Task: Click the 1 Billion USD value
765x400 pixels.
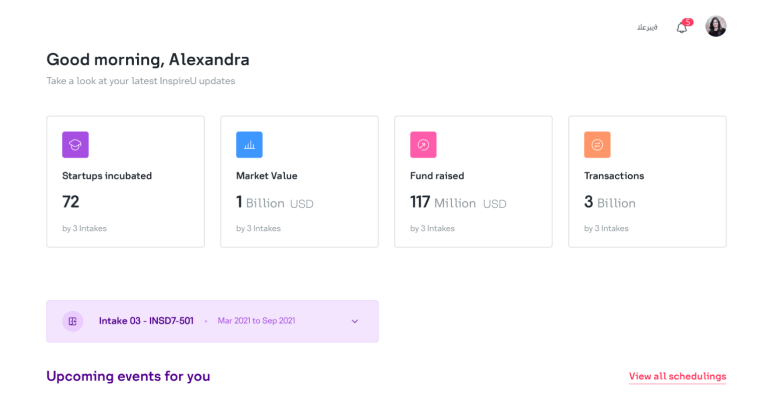Action: coord(275,202)
